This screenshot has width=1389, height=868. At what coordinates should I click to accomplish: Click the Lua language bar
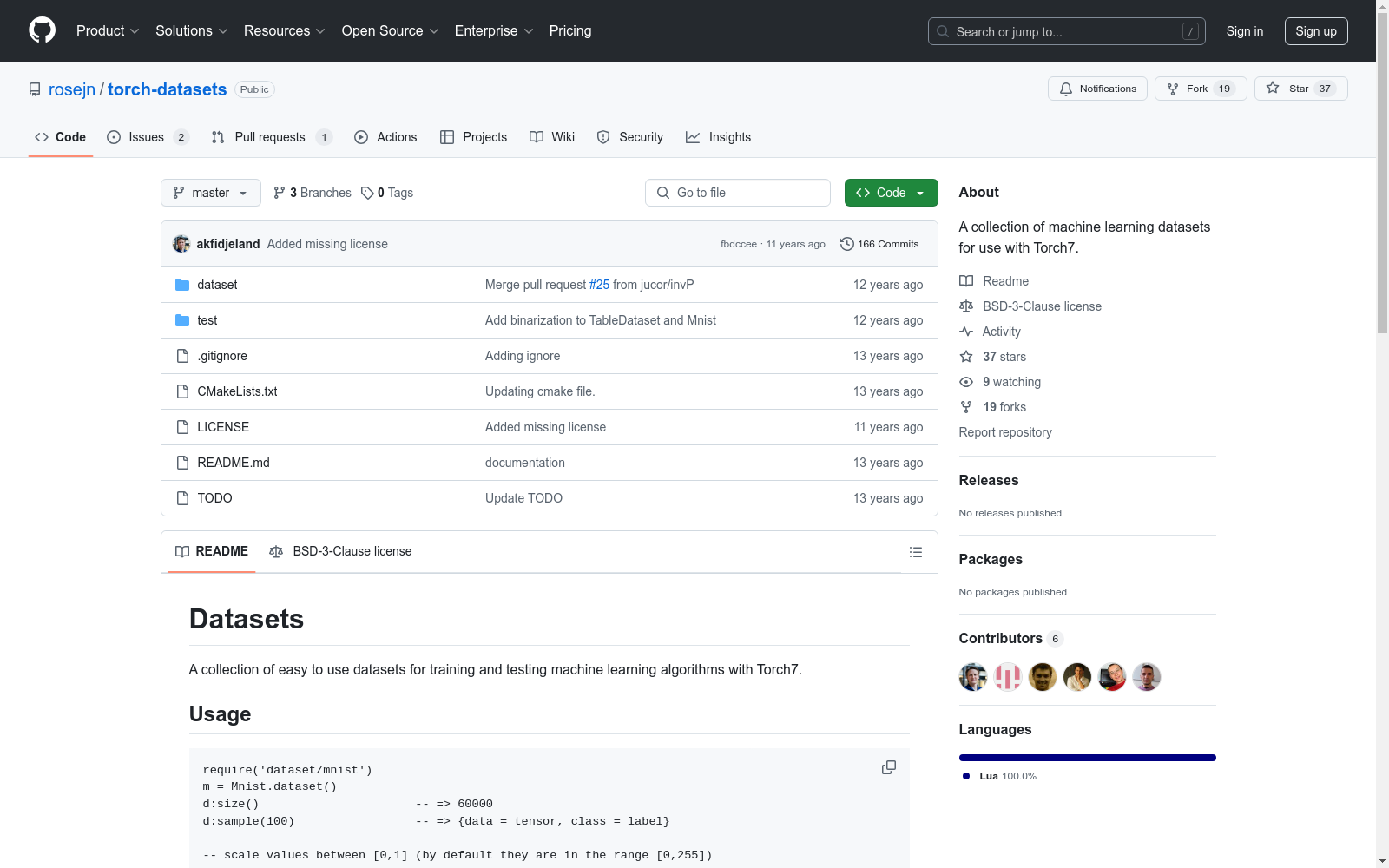(x=1087, y=758)
